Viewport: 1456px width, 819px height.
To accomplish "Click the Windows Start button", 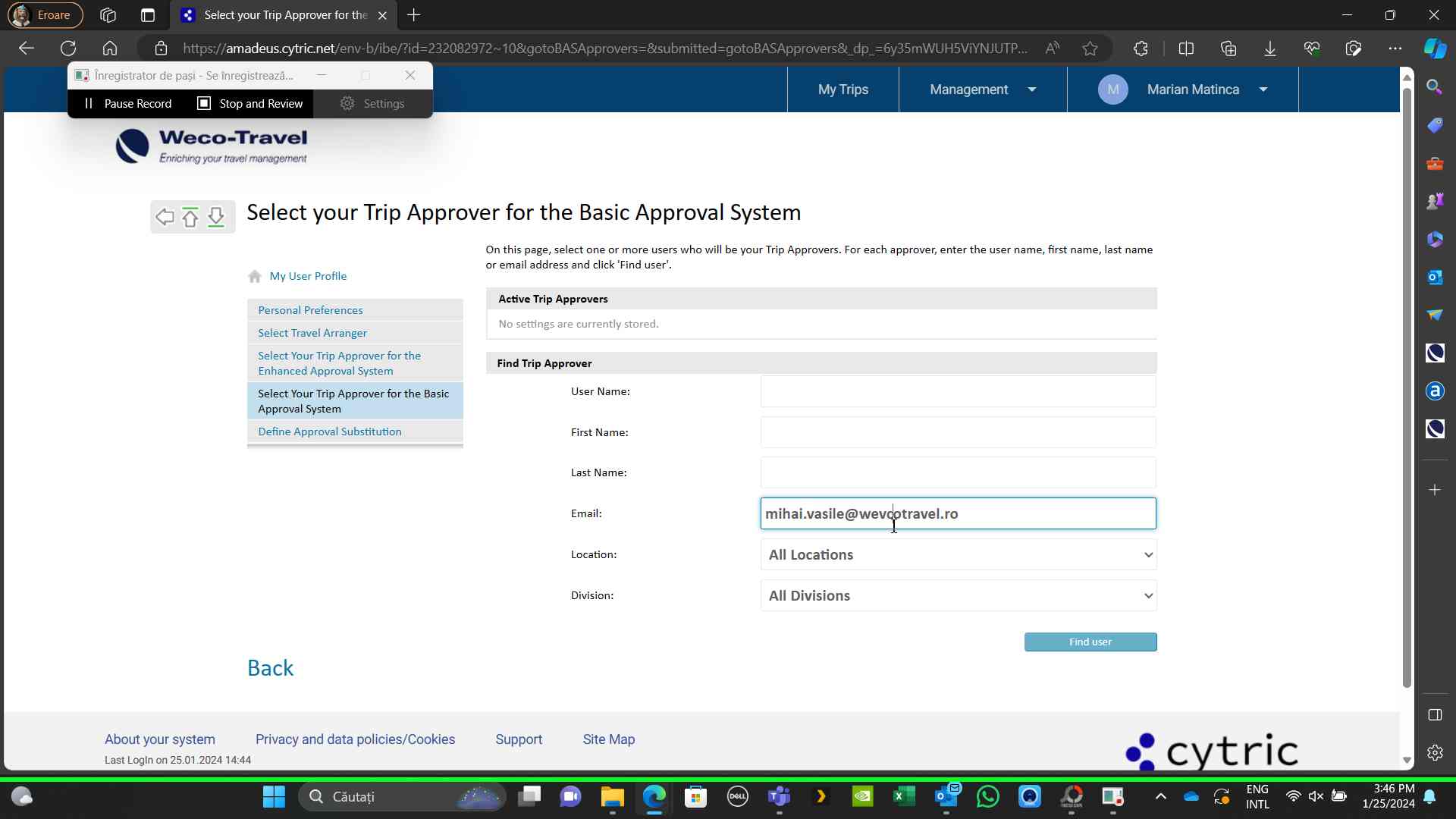I will point(274,797).
